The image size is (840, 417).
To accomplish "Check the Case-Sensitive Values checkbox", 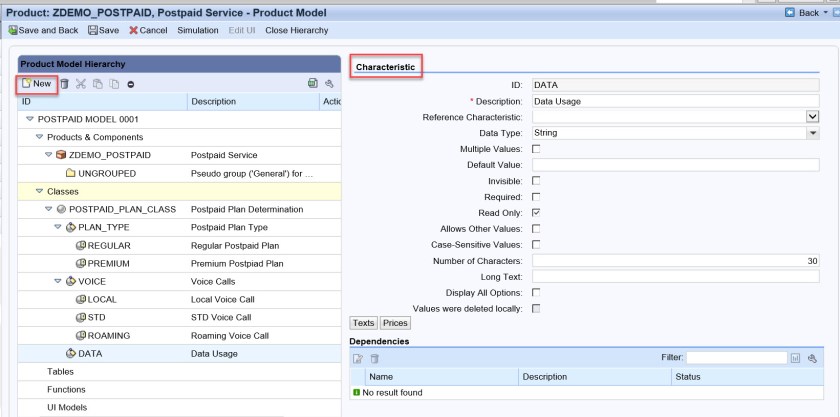I will pyautogui.click(x=536, y=244).
